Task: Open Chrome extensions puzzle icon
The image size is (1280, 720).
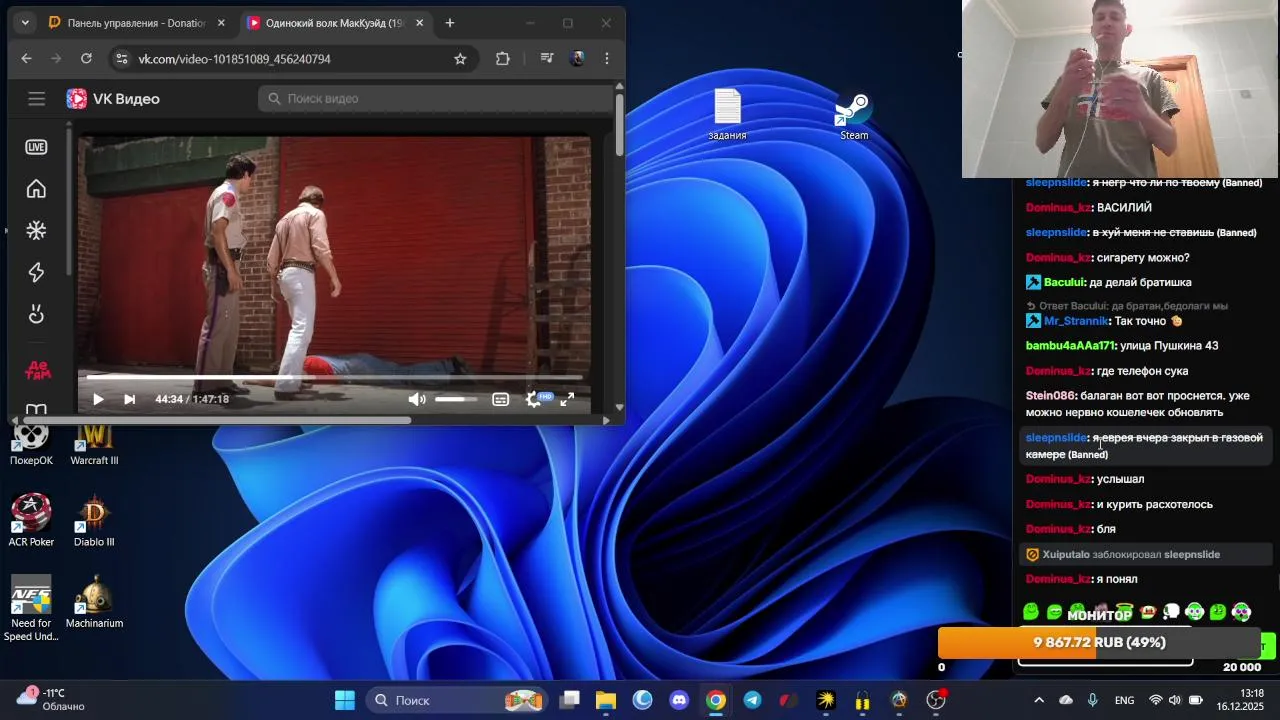Action: click(x=503, y=59)
